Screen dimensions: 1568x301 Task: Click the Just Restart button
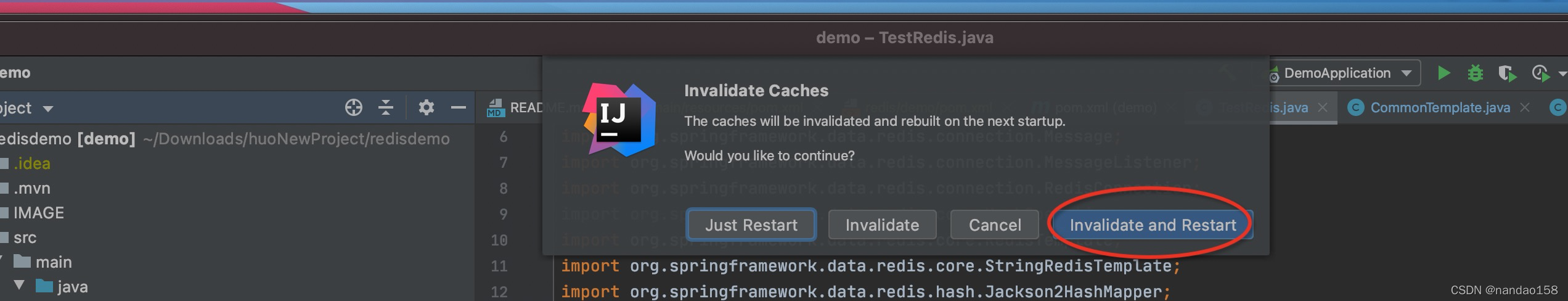click(751, 225)
